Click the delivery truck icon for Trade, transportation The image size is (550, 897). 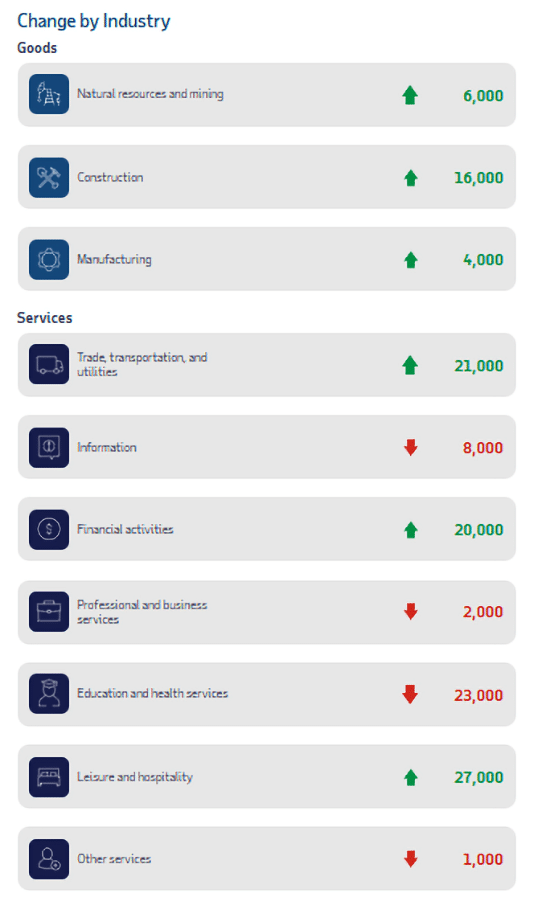49,364
